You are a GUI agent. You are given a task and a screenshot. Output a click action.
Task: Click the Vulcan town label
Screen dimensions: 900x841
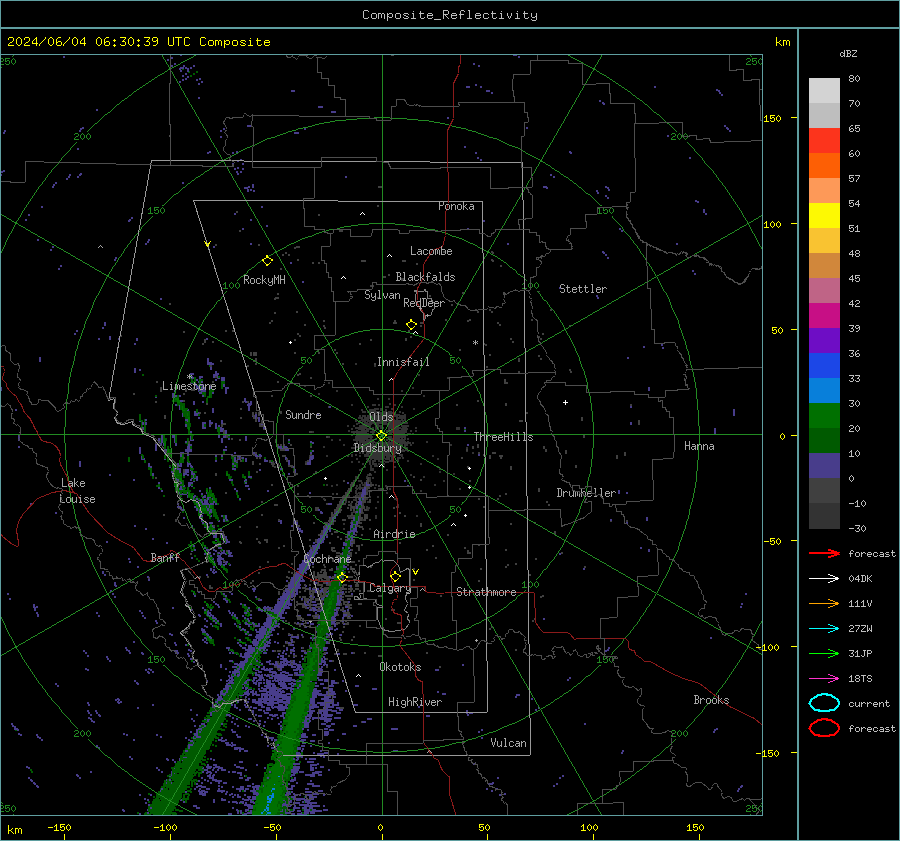508,743
